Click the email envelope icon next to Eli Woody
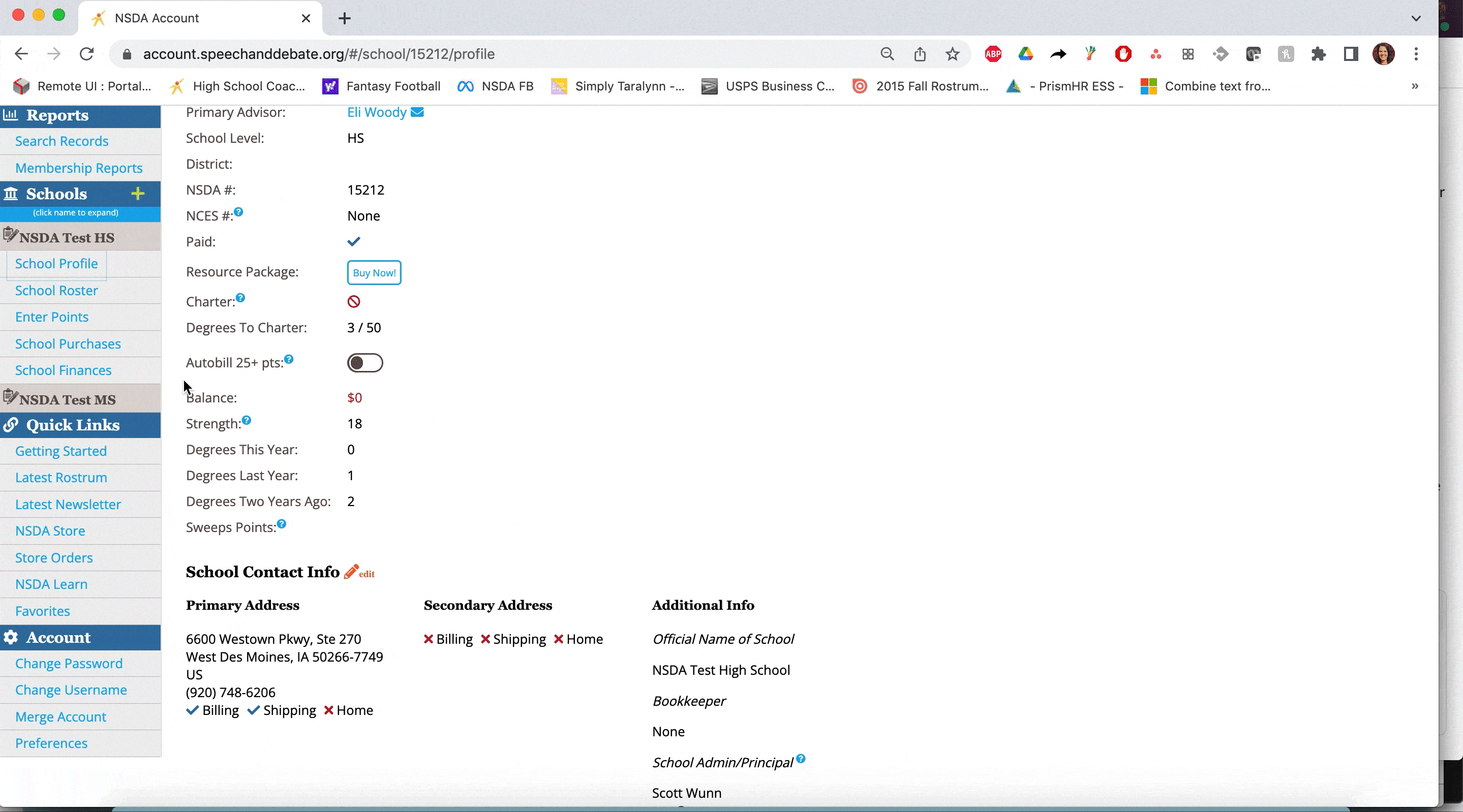 tap(417, 112)
